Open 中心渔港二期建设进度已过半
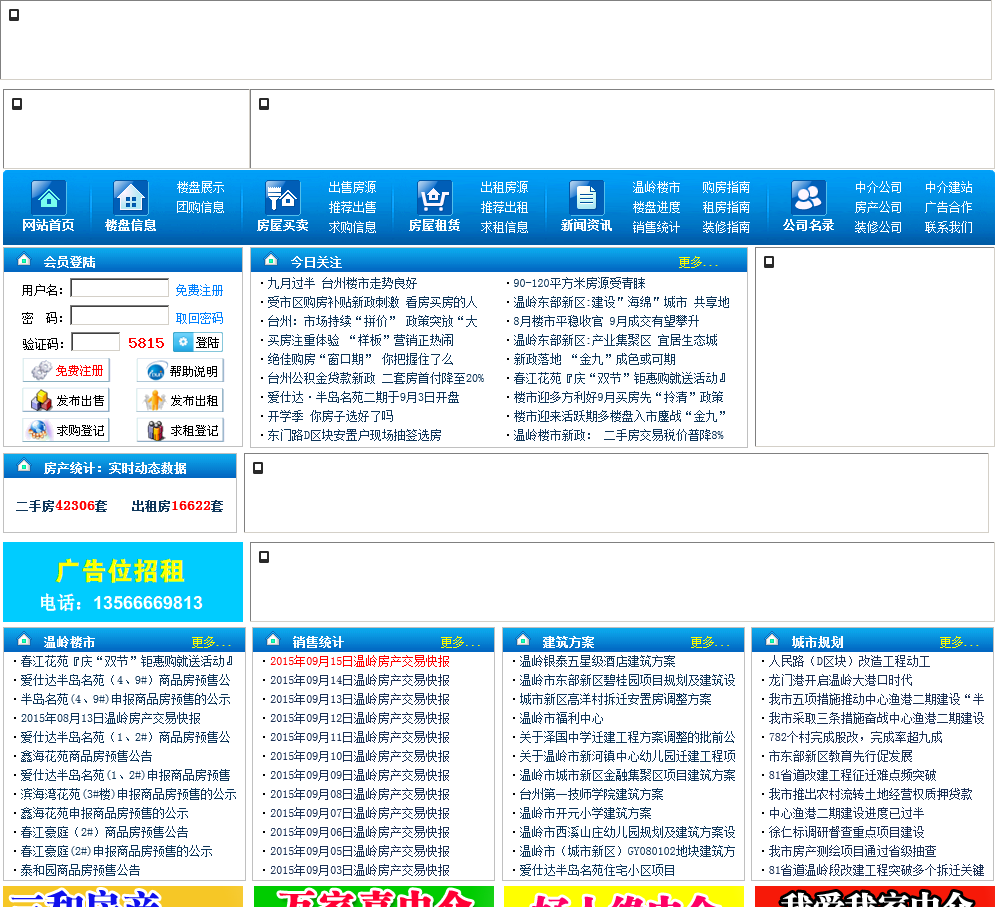The height and width of the screenshot is (907, 998). coord(846,813)
